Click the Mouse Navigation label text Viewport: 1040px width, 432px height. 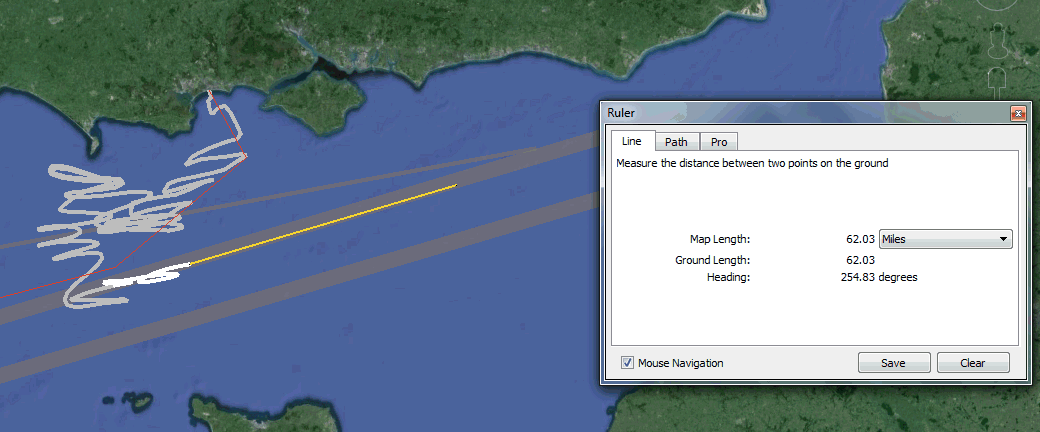[x=680, y=363]
